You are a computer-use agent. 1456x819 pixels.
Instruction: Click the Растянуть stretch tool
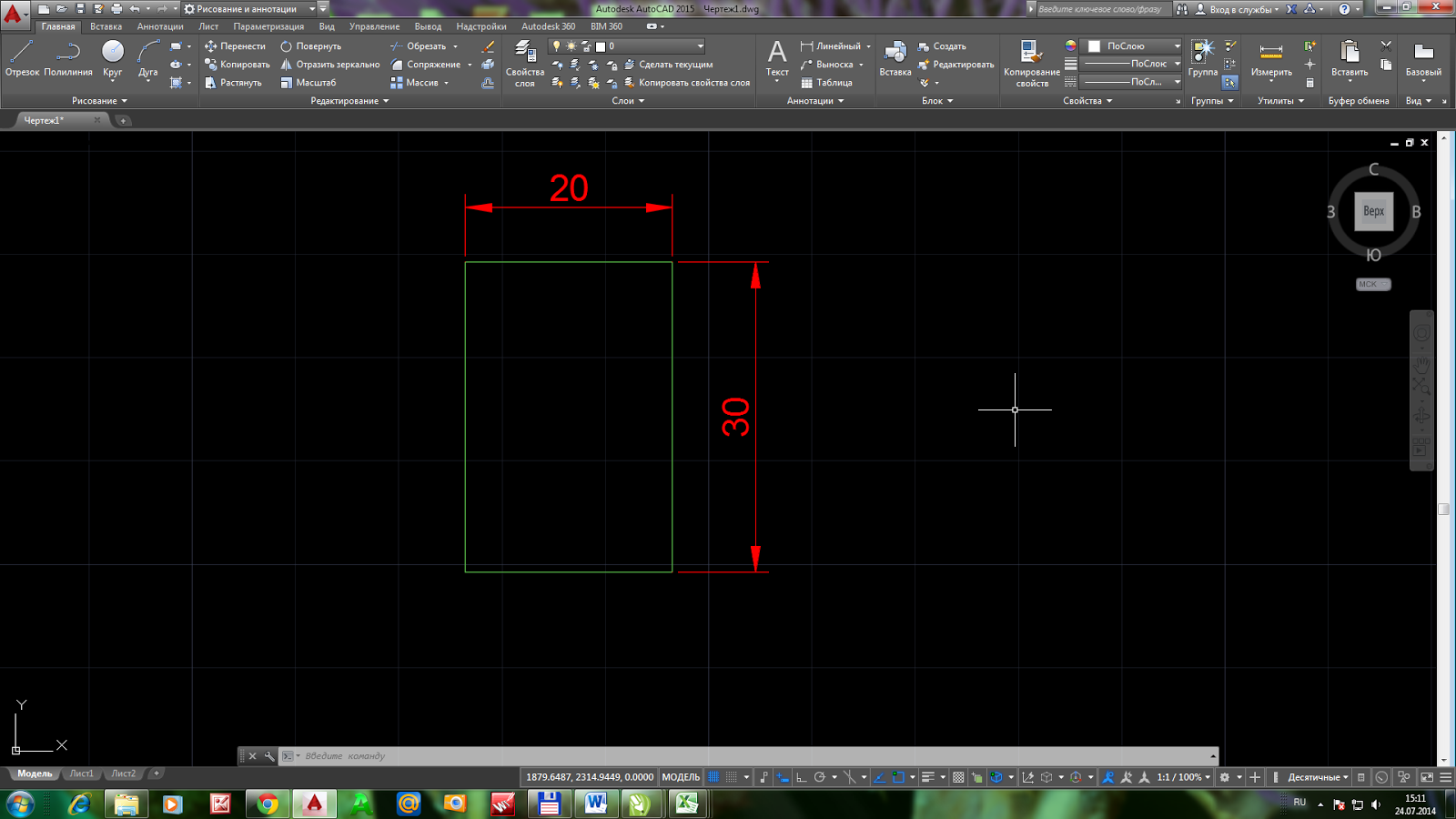(x=233, y=83)
